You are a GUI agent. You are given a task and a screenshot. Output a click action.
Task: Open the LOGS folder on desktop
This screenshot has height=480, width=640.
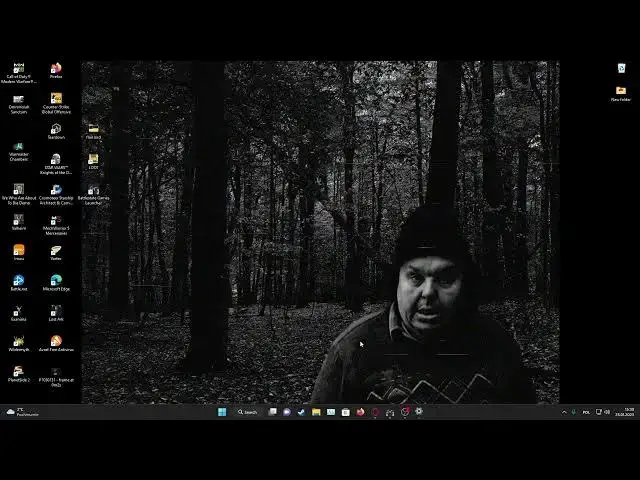tap(93, 162)
